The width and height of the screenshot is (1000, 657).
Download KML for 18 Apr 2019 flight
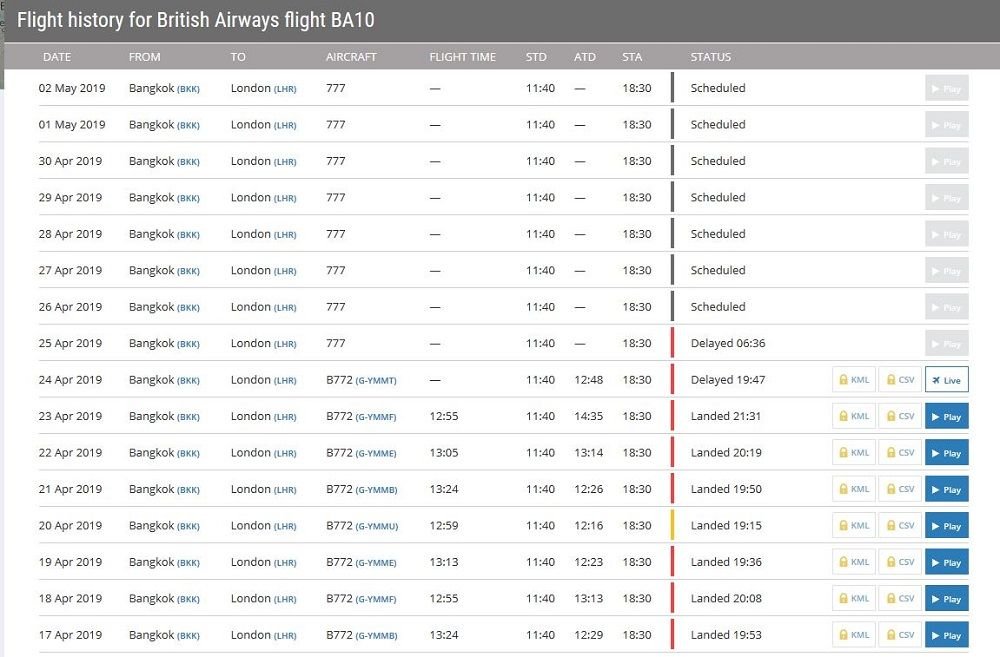[853, 598]
